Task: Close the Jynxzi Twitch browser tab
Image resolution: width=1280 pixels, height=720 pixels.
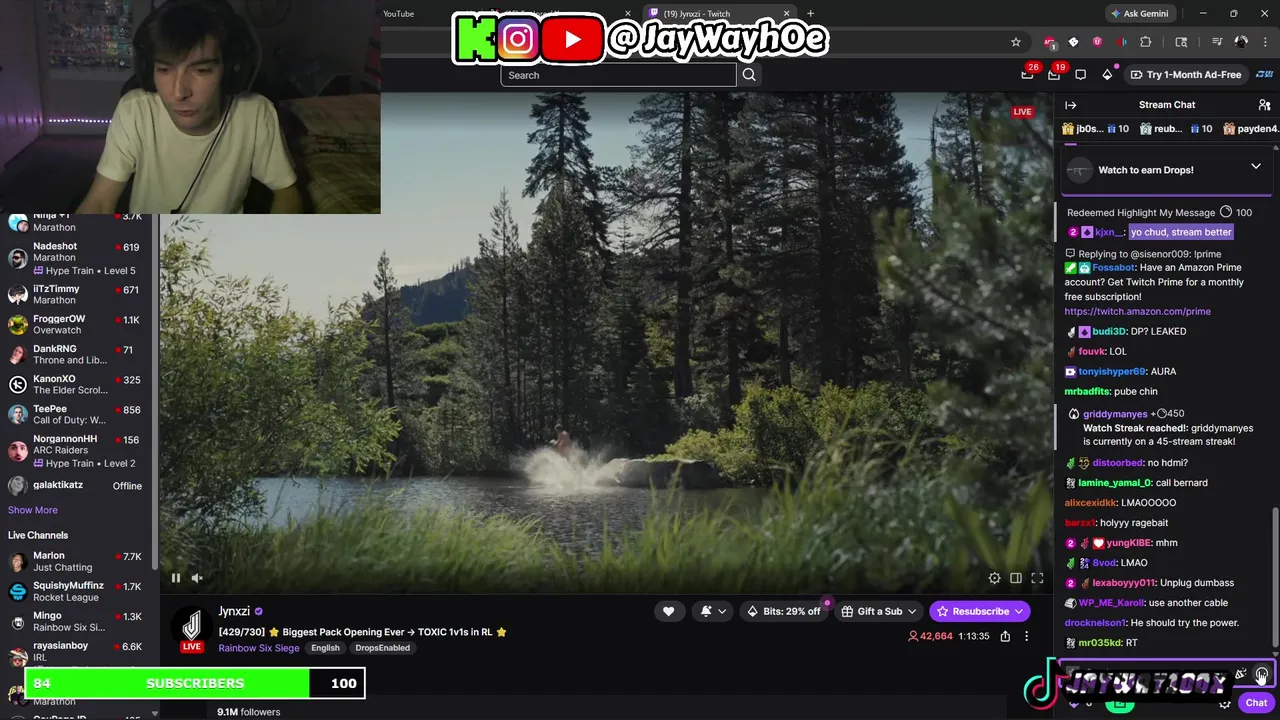Action: point(787,13)
